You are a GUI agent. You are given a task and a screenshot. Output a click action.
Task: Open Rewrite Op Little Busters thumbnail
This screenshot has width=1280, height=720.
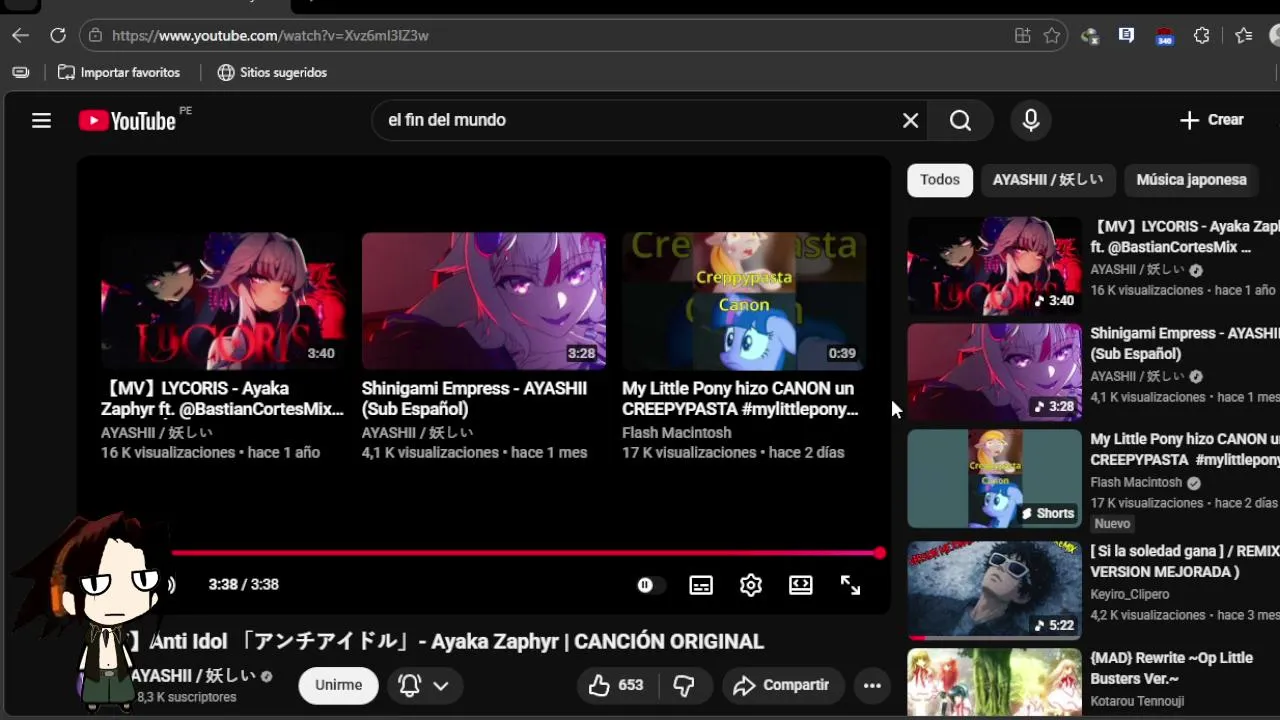pyautogui.click(x=994, y=683)
